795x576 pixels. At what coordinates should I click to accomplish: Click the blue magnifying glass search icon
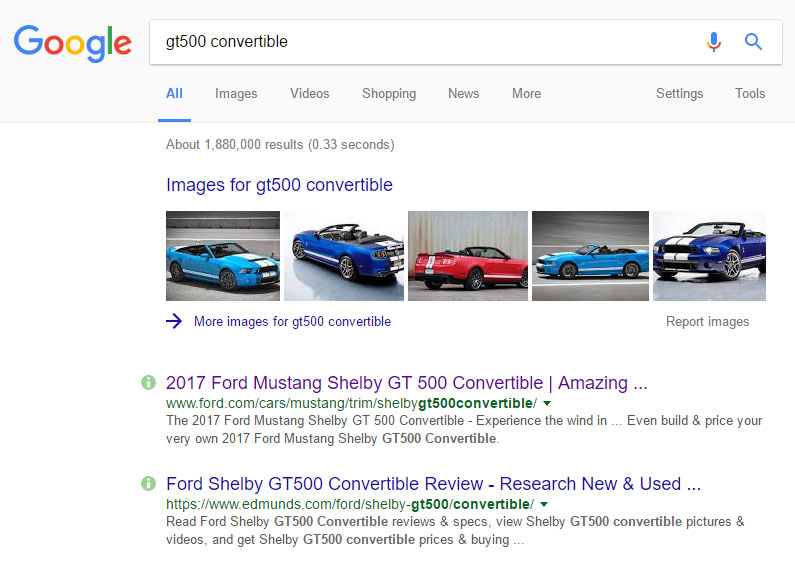pos(753,42)
